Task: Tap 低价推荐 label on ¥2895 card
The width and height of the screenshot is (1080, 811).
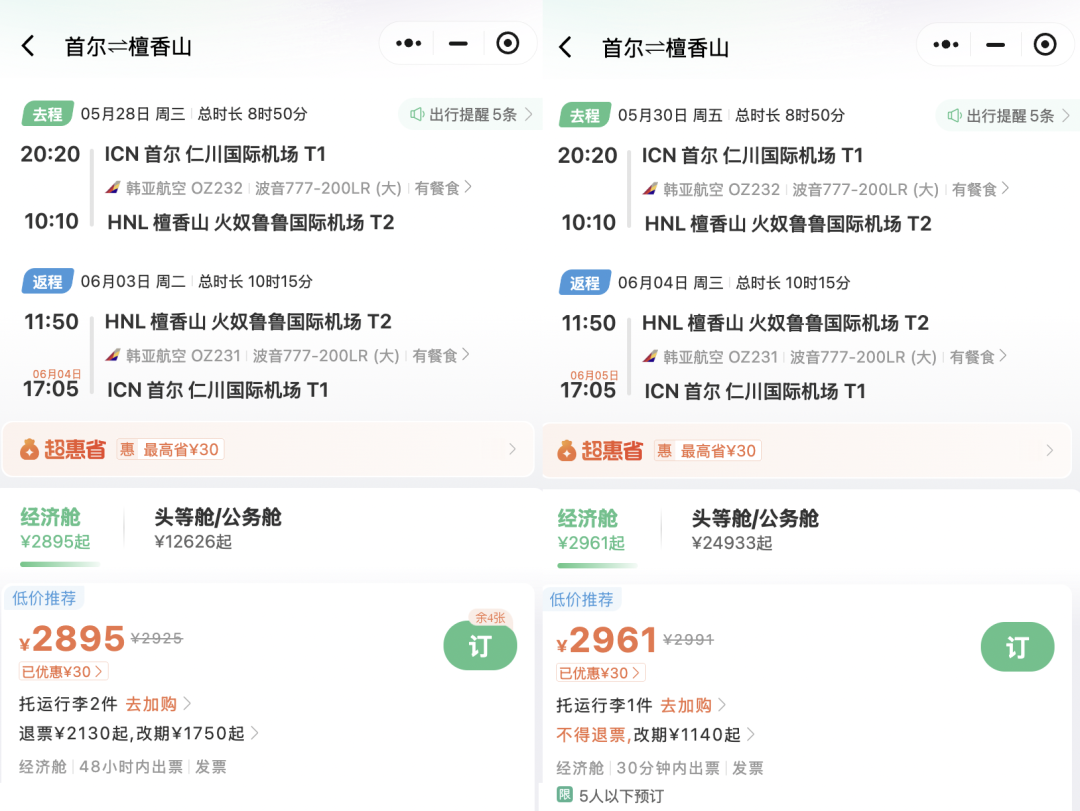Action: coord(44,598)
